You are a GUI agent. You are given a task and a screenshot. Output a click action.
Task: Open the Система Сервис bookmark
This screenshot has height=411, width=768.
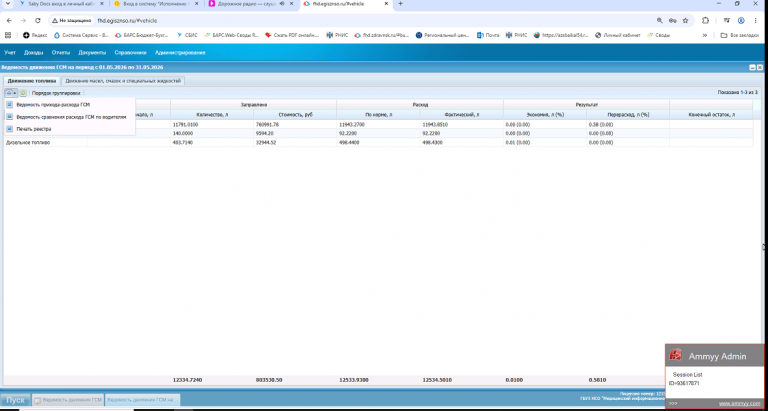[x=81, y=35]
